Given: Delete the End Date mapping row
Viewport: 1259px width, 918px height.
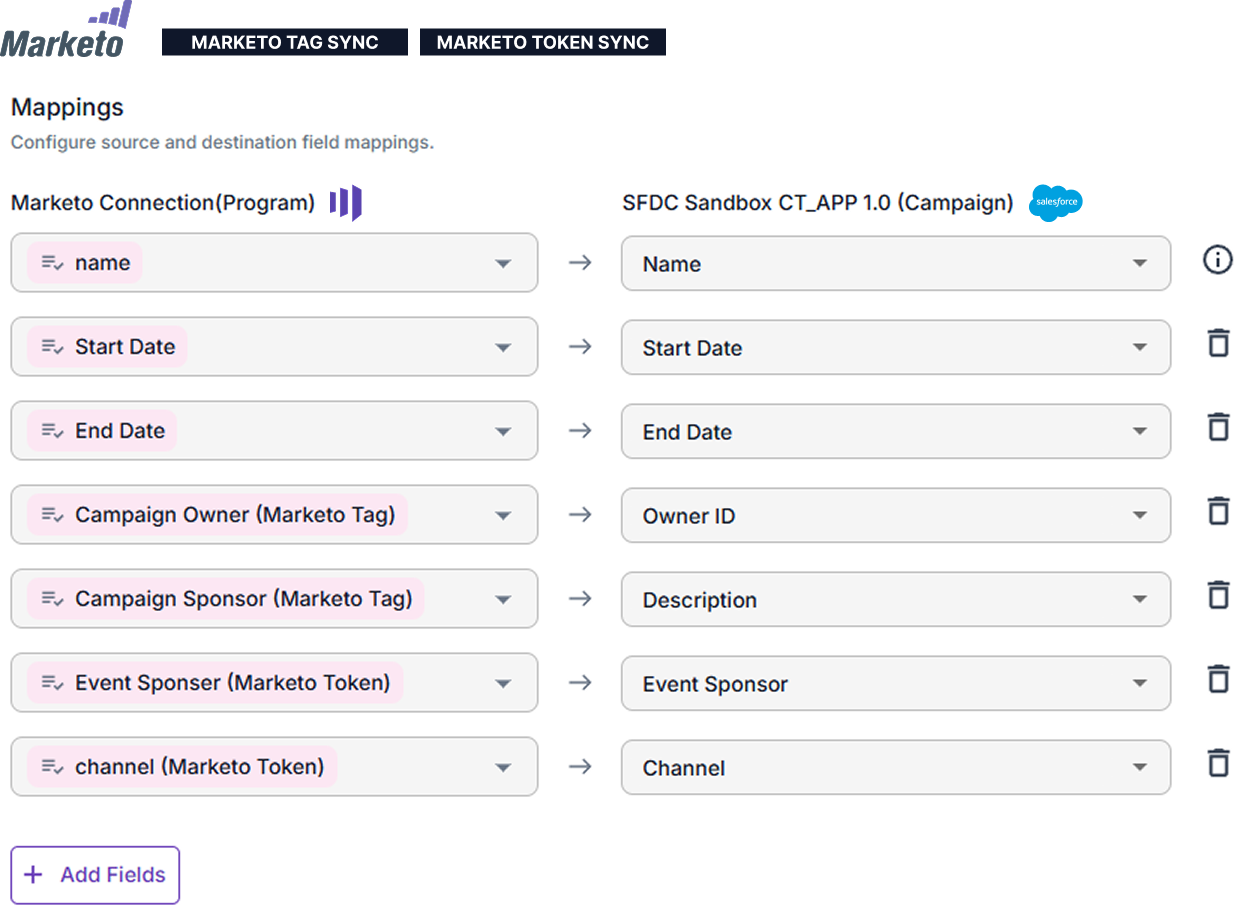Looking at the screenshot, I should pos(1218,427).
